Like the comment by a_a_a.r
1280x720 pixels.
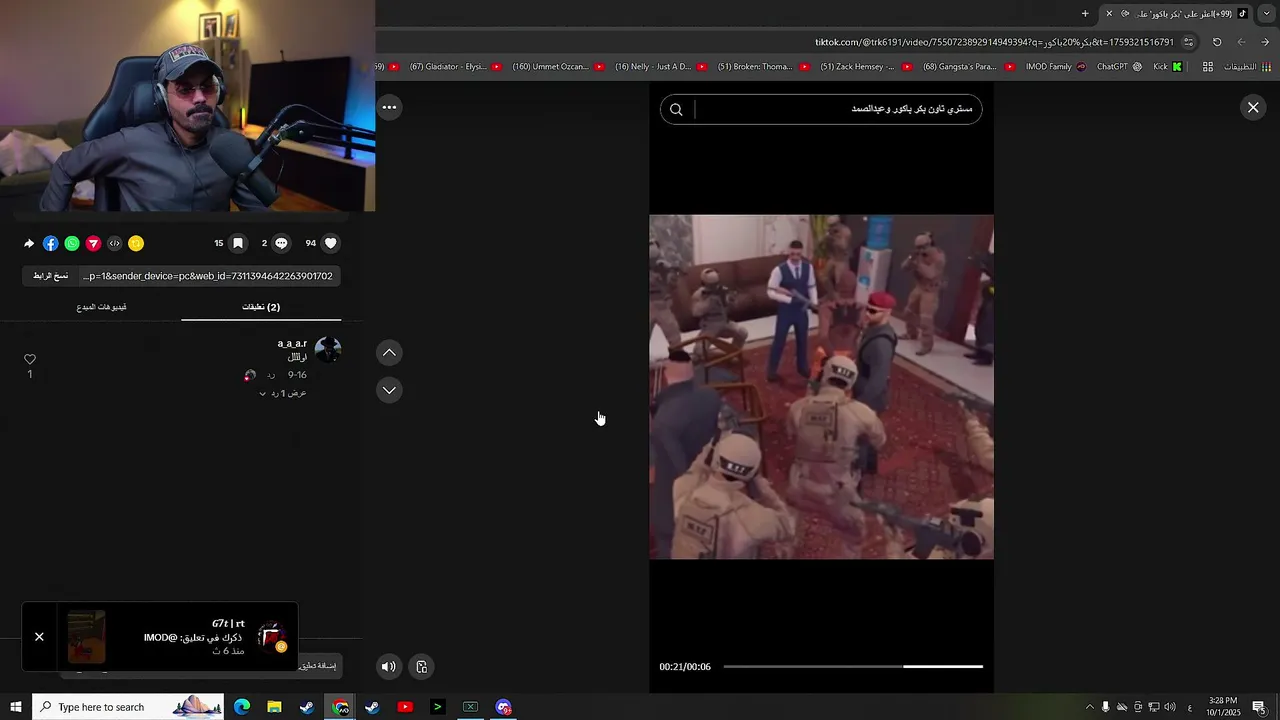30,359
